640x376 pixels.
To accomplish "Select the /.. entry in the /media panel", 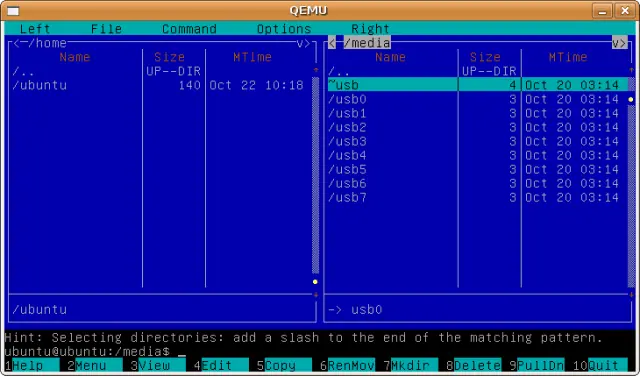I will coord(477,71).
